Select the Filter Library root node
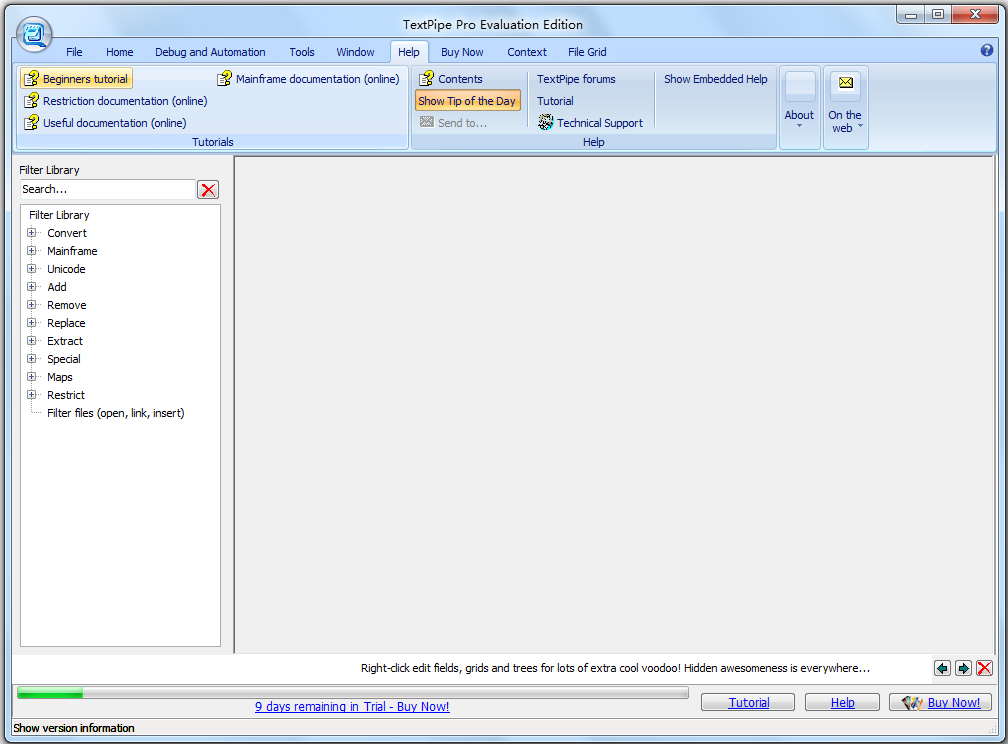This screenshot has width=1008, height=744. pyautogui.click(x=59, y=215)
